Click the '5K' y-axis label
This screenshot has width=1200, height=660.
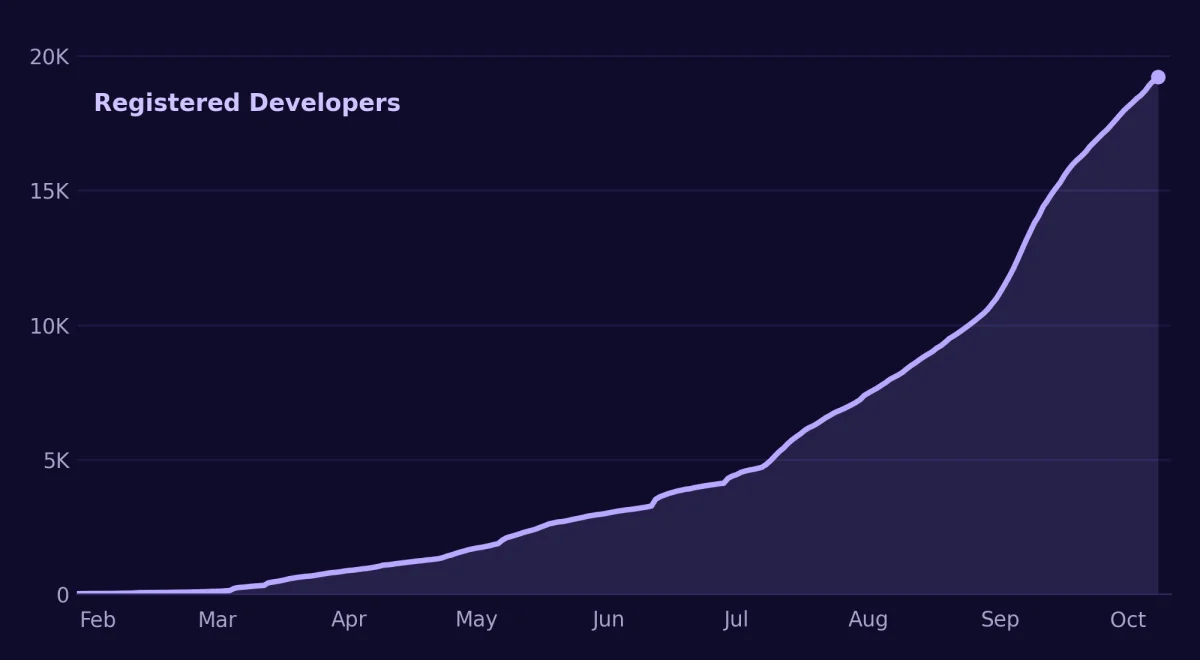[x=55, y=461]
